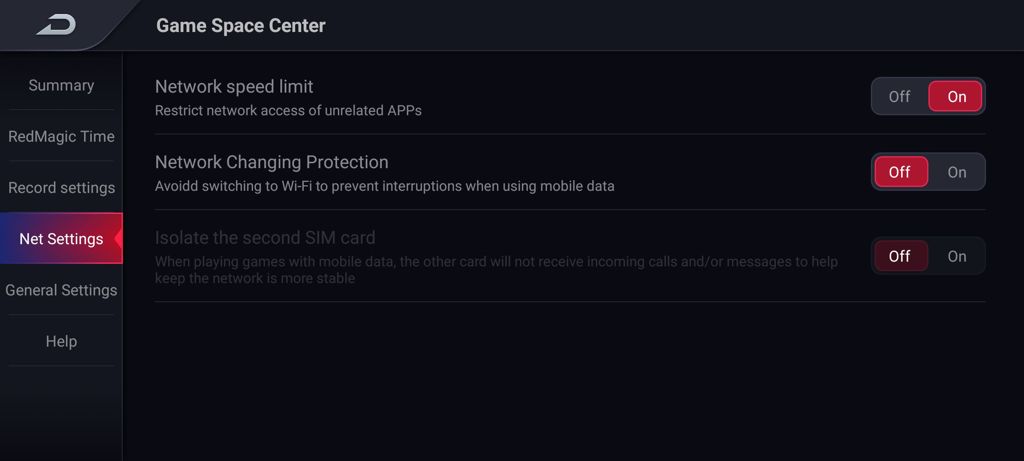Click the Network speed limit heading
Viewport: 1024px width, 461px height.
pyautogui.click(x=234, y=86)
